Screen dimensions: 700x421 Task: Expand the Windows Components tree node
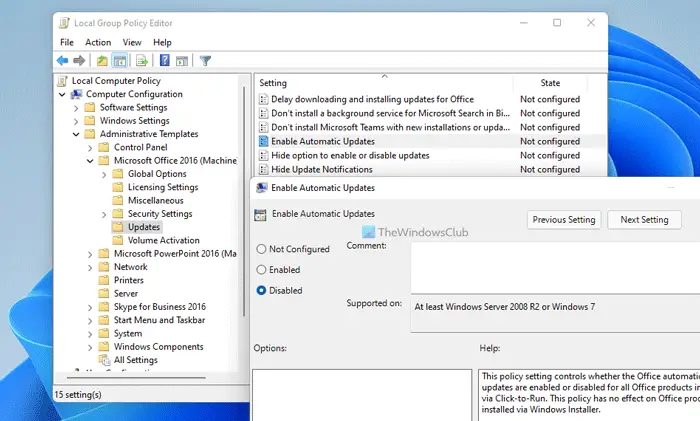click(90, 347)
